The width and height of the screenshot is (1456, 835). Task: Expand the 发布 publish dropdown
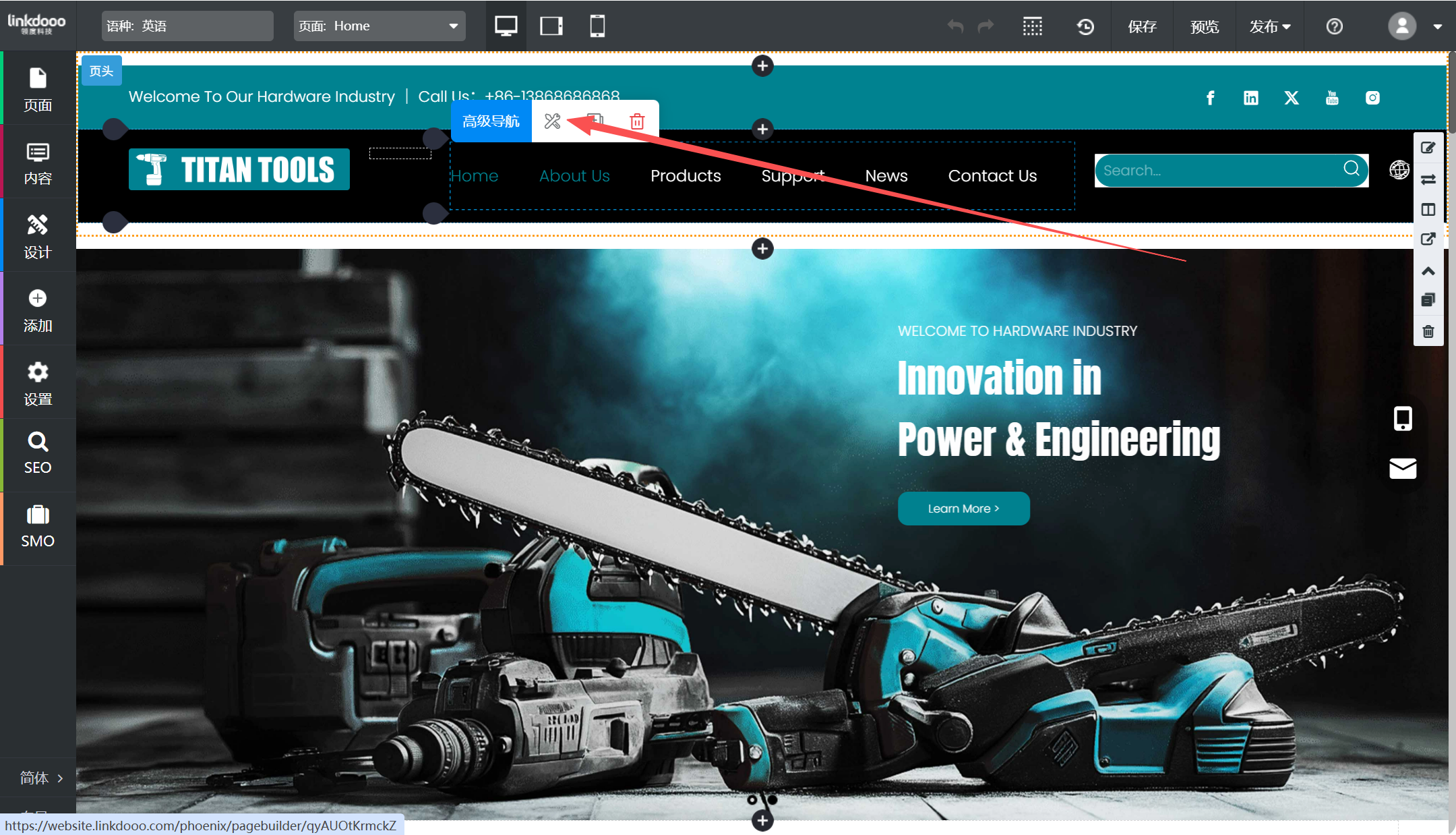tap(1269, 26)
